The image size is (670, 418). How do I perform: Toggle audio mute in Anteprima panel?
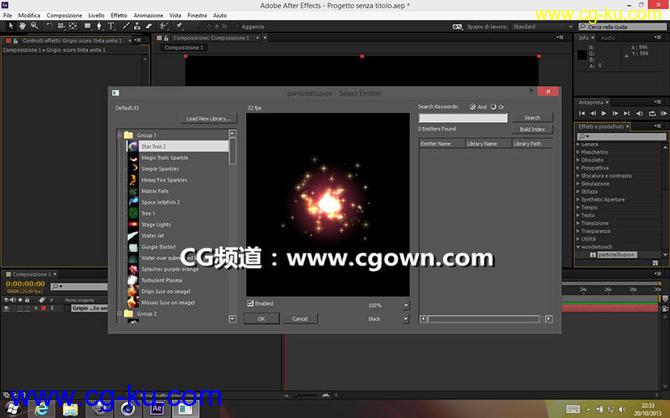[x=640, y=113]
